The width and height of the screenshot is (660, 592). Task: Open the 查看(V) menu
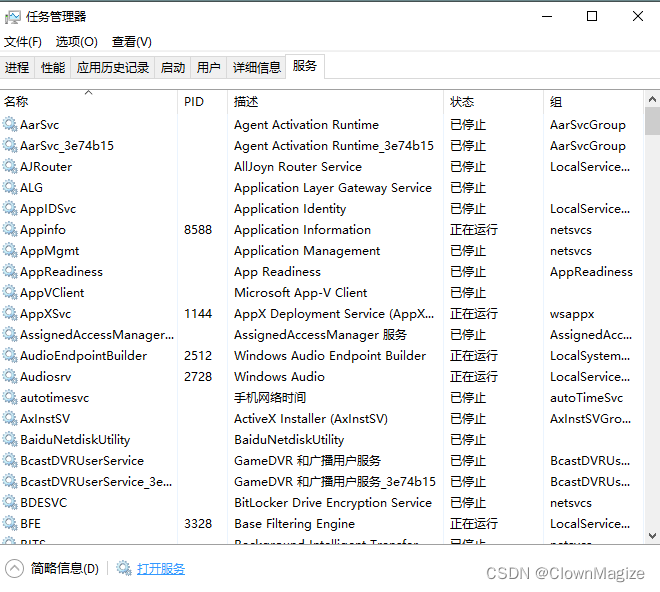pyautogui.click(x=132, y=42)
